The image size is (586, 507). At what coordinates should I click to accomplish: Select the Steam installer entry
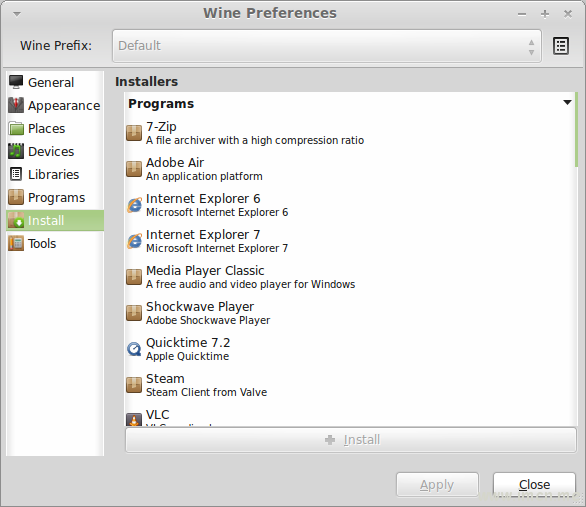(x=350, y=385)
